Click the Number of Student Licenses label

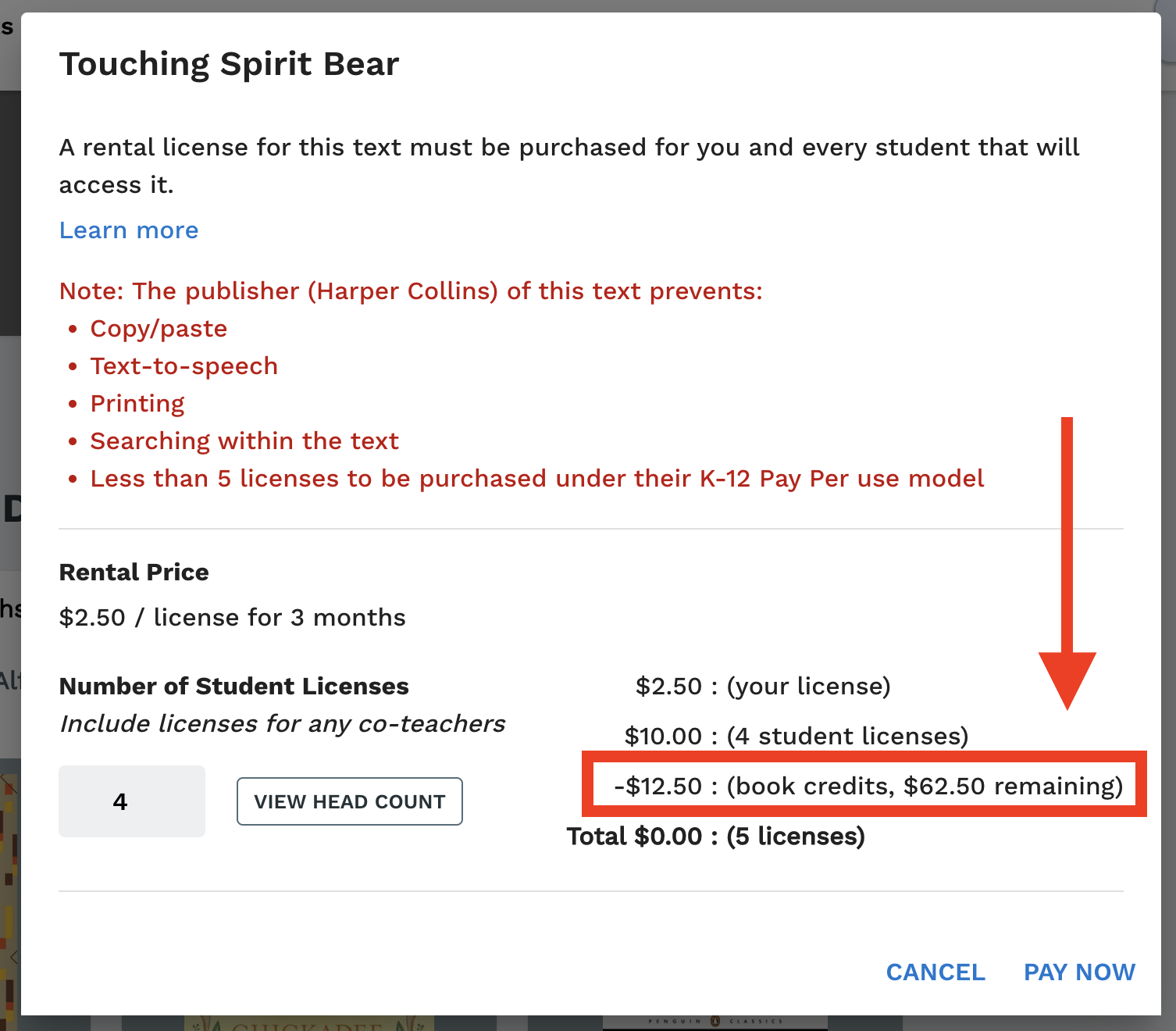pyautogui.click(x=233, y=687)
